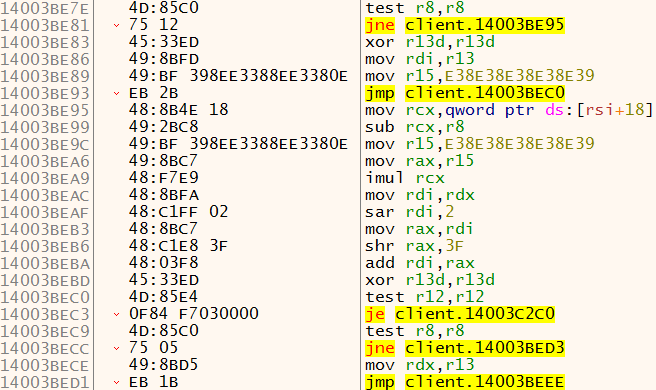Select the imul rcx instruction
656x390 pixels.
(405, 178)
